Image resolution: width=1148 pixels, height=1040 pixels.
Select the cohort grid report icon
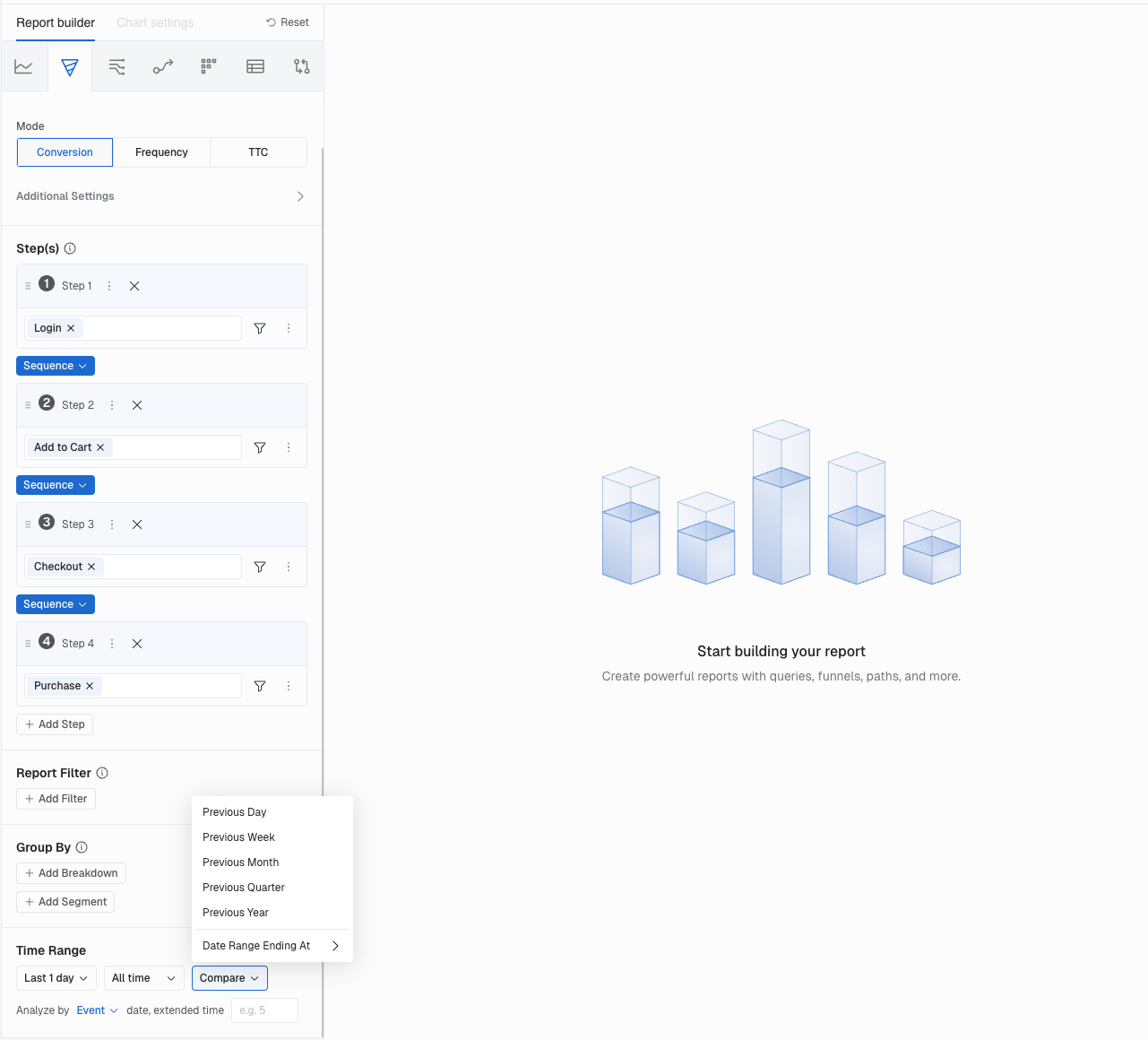coord(209,66)
